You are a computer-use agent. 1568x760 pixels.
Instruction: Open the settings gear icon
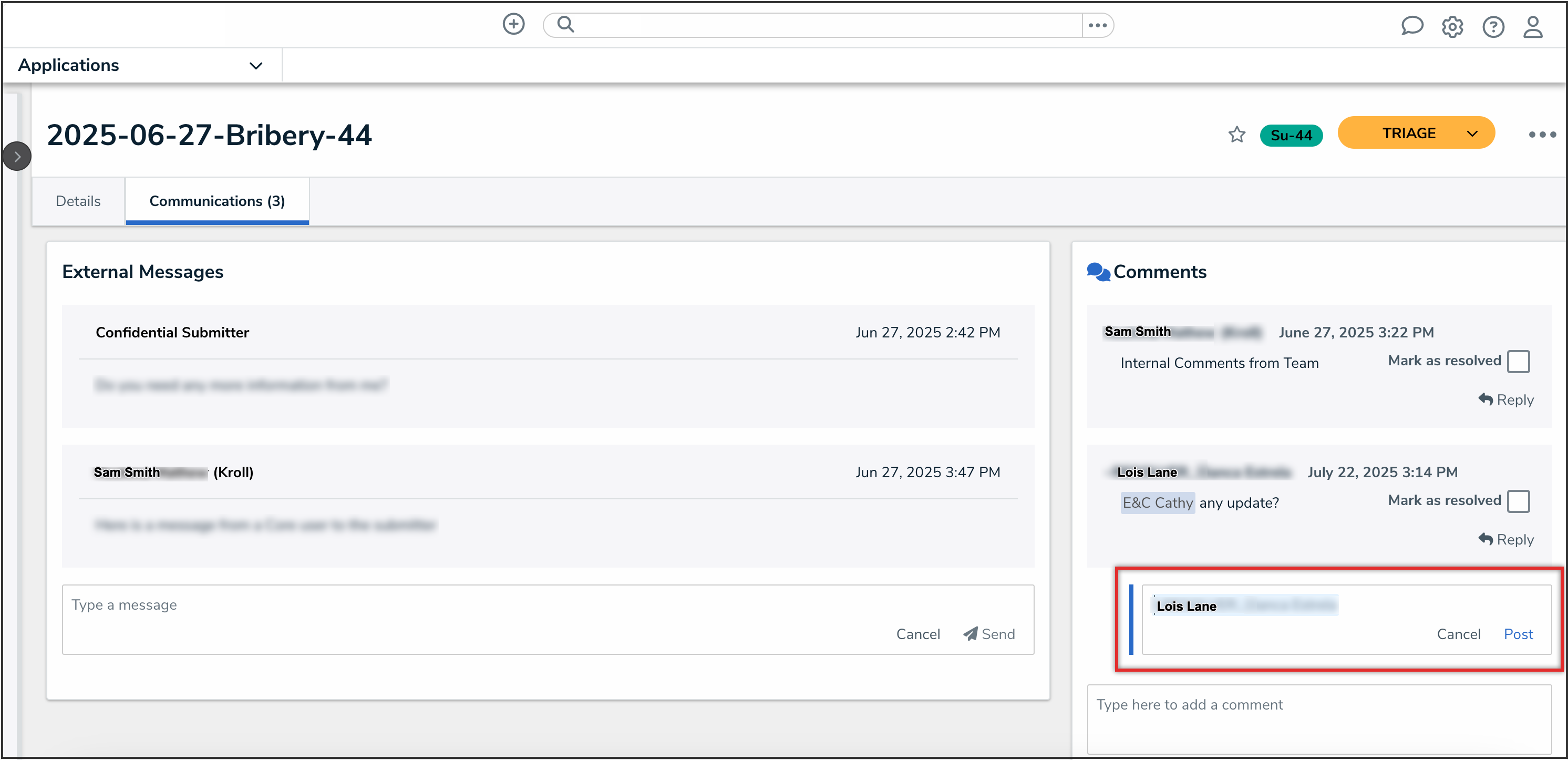1452,27
